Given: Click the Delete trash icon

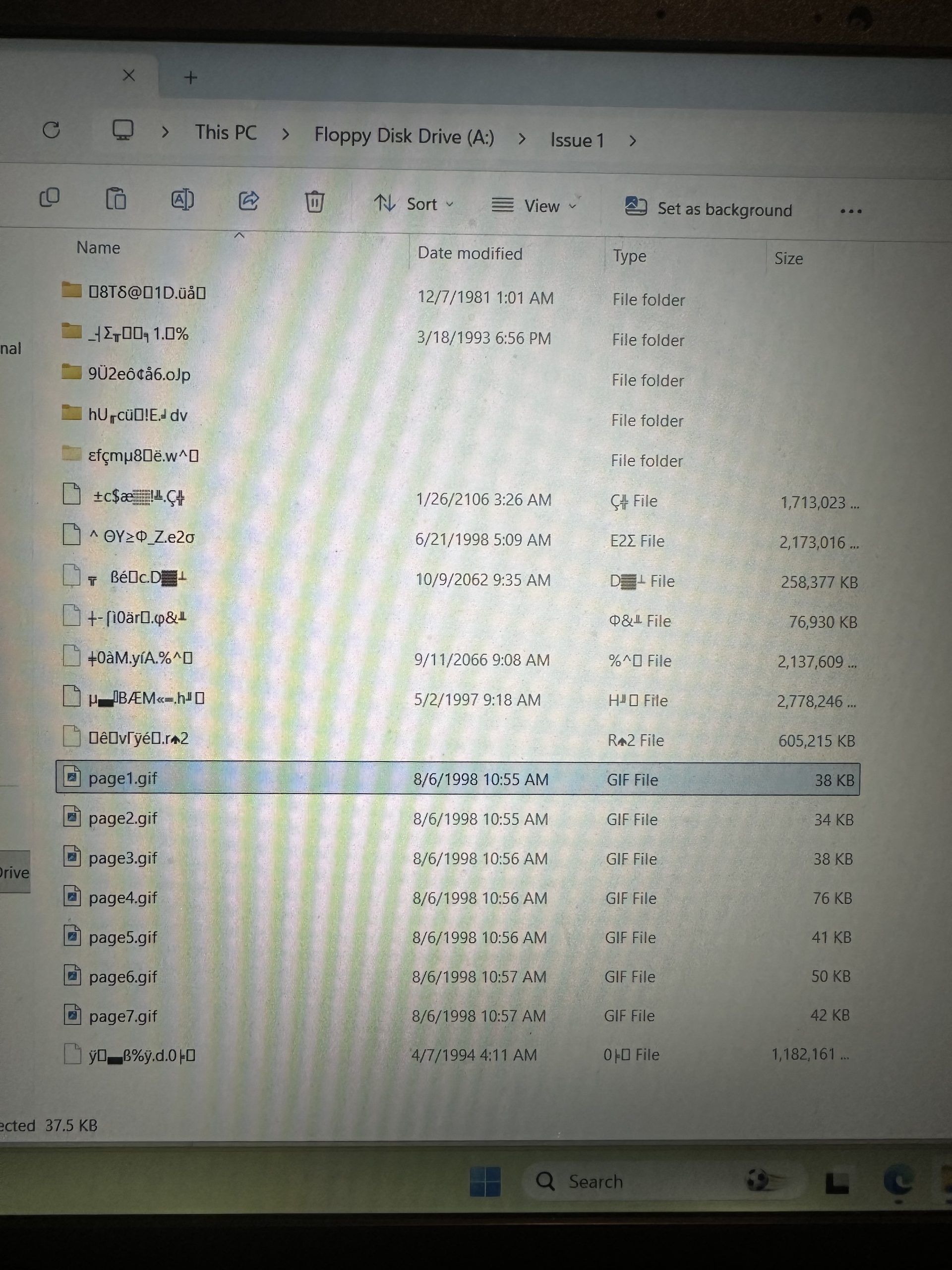Looking at the screenshot, I should point(314,202).
